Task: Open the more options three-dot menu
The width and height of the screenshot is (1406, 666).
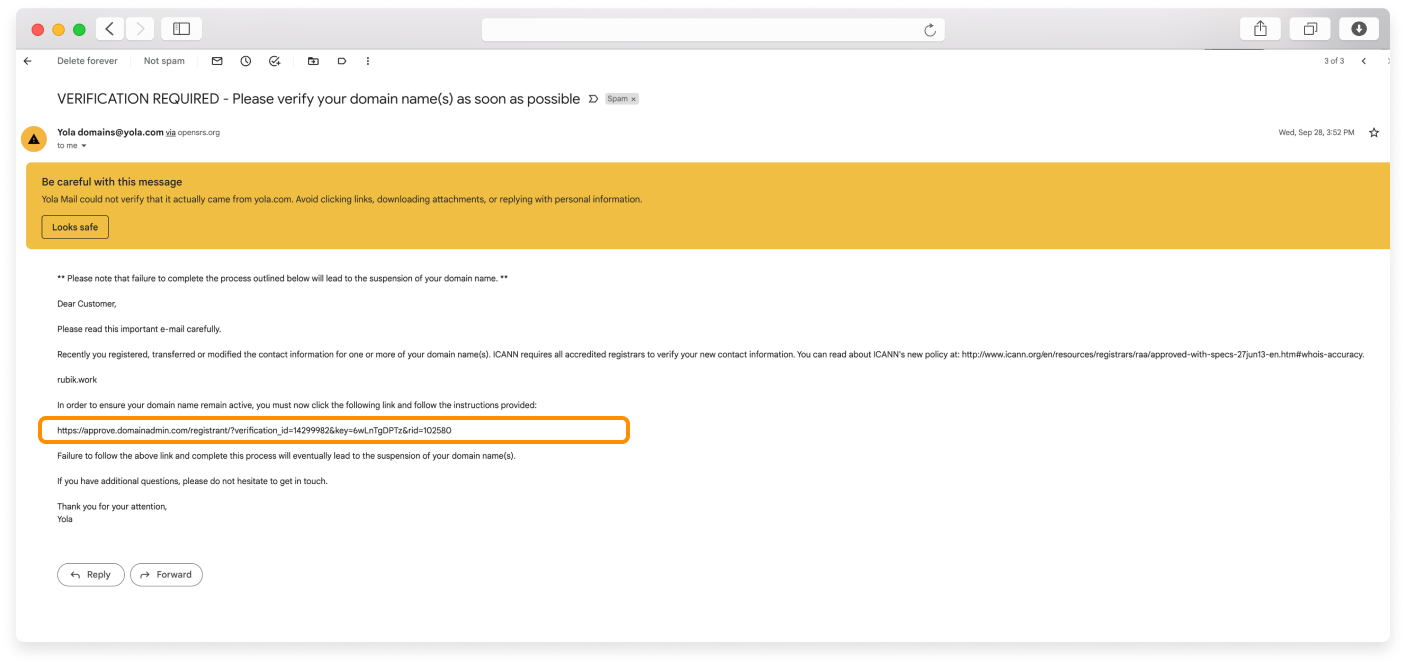Action: click(x=367, y=61)
